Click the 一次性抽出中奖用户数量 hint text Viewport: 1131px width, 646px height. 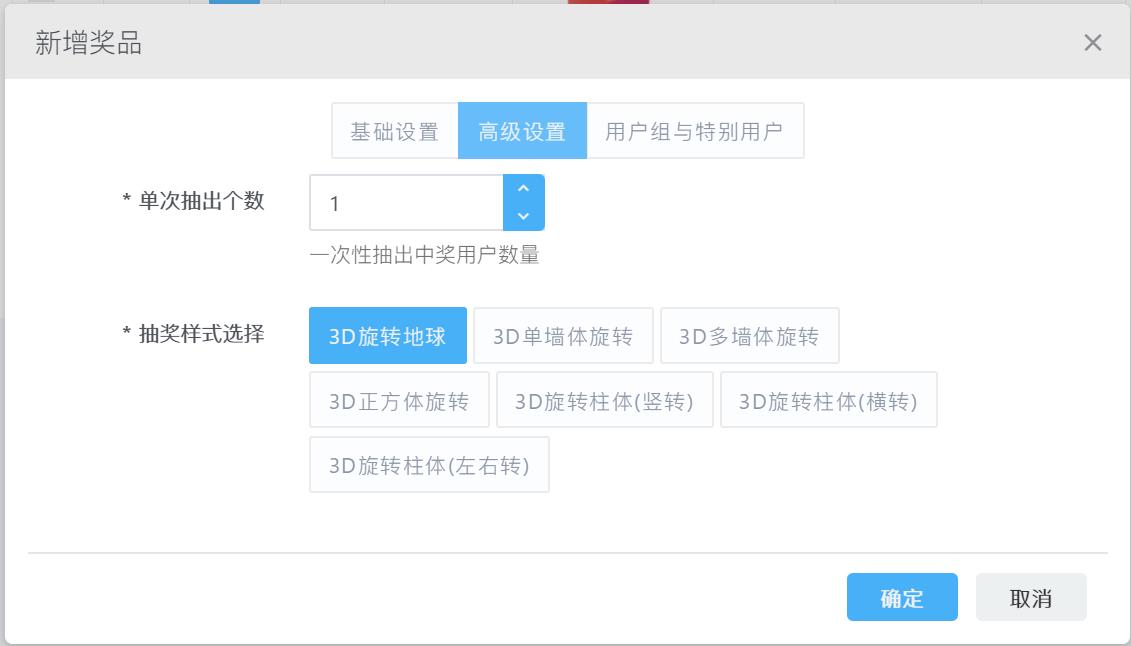coord(425,255)
